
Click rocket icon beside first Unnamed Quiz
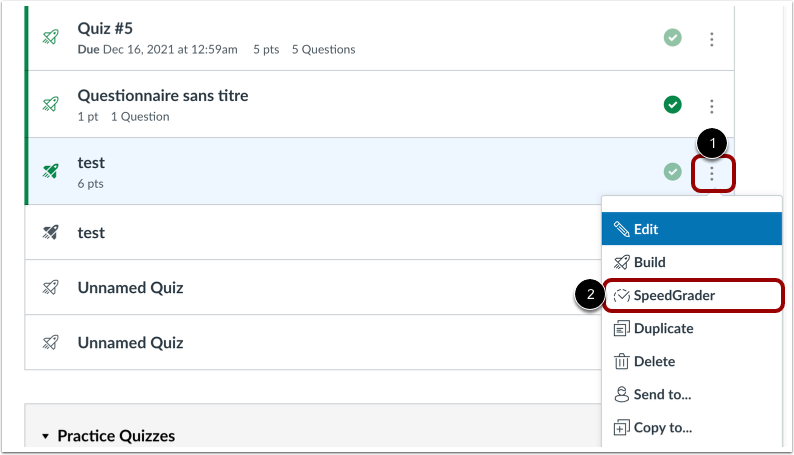tap(50, 288)
